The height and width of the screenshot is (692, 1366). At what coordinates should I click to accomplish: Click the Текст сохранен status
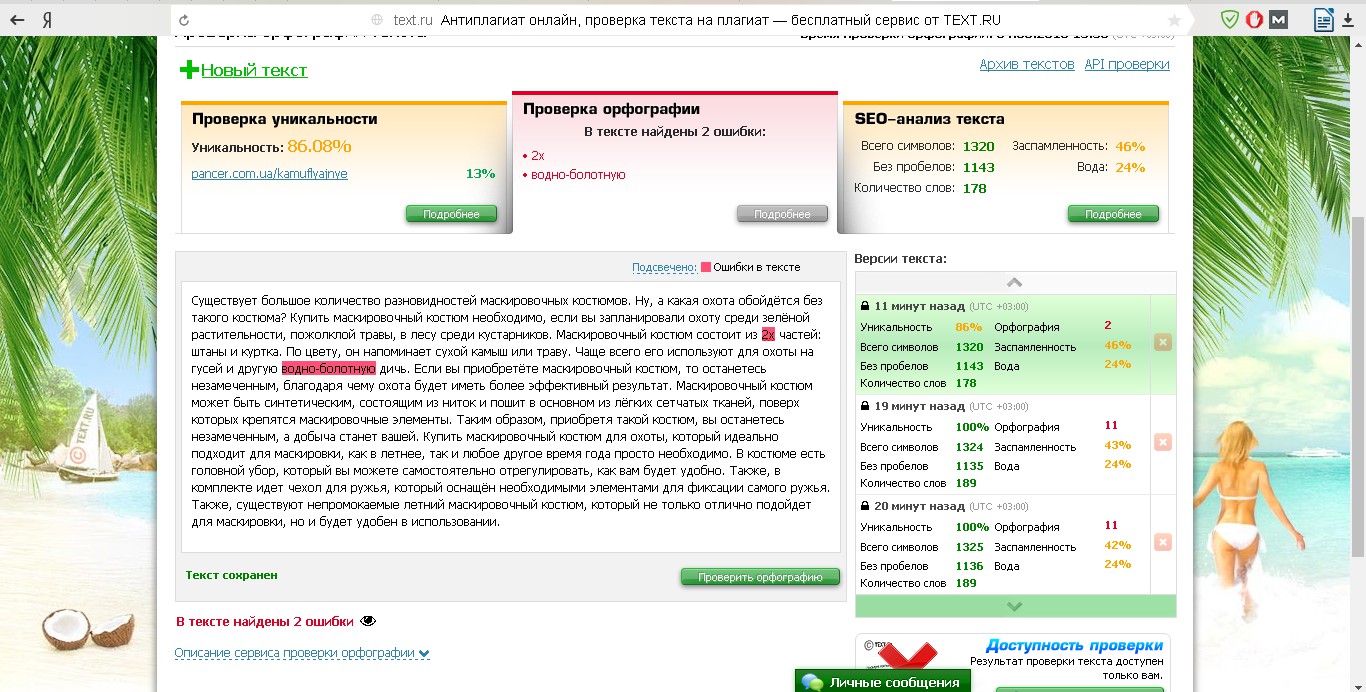(x=231, y=575)
